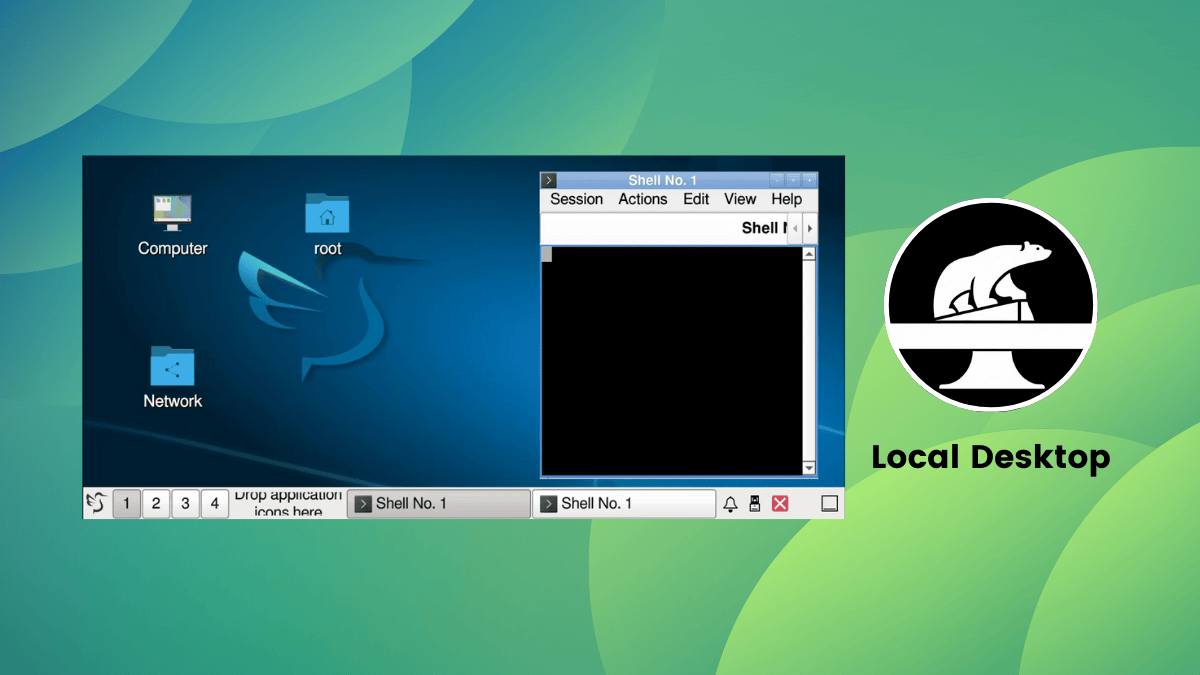
Task: Open the View menu
Action: tap(740, 199)
